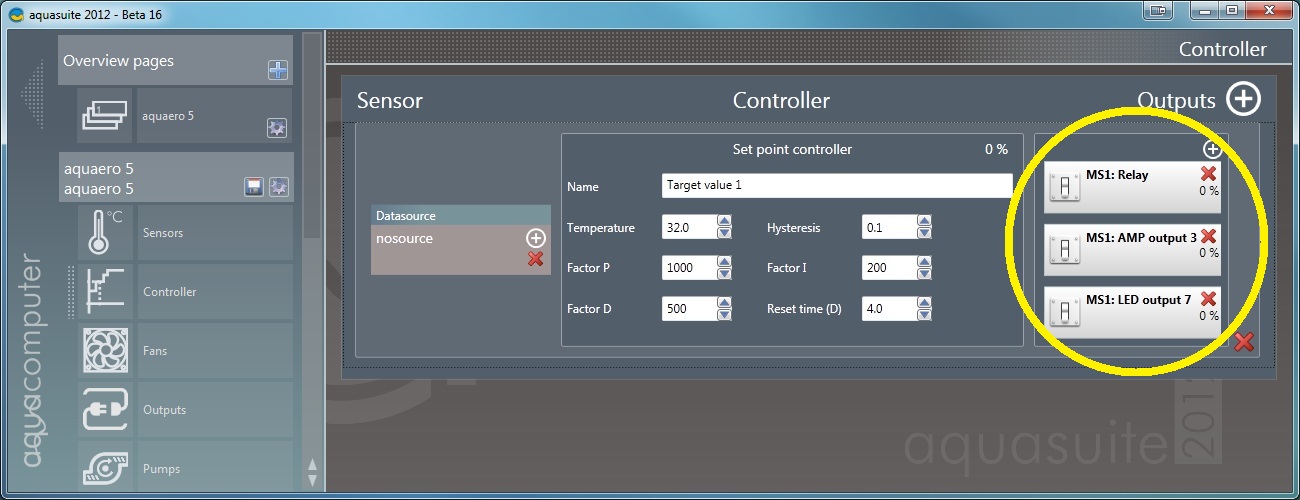Add a data source with the plus icon
This screenshot has width=1300, height=500.
click(x=535, y=238)
